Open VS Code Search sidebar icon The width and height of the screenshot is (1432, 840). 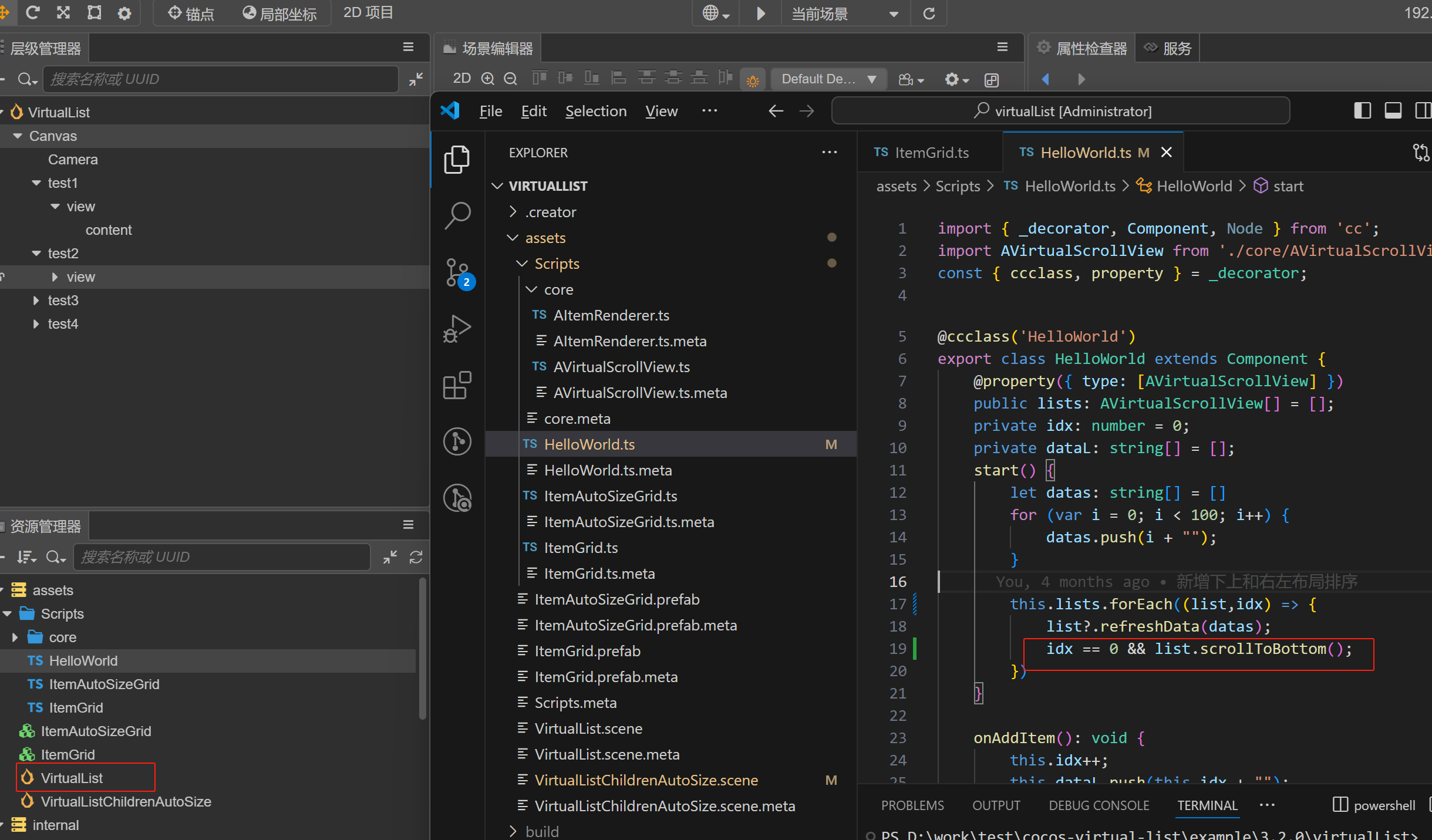(x=457, y=215)
